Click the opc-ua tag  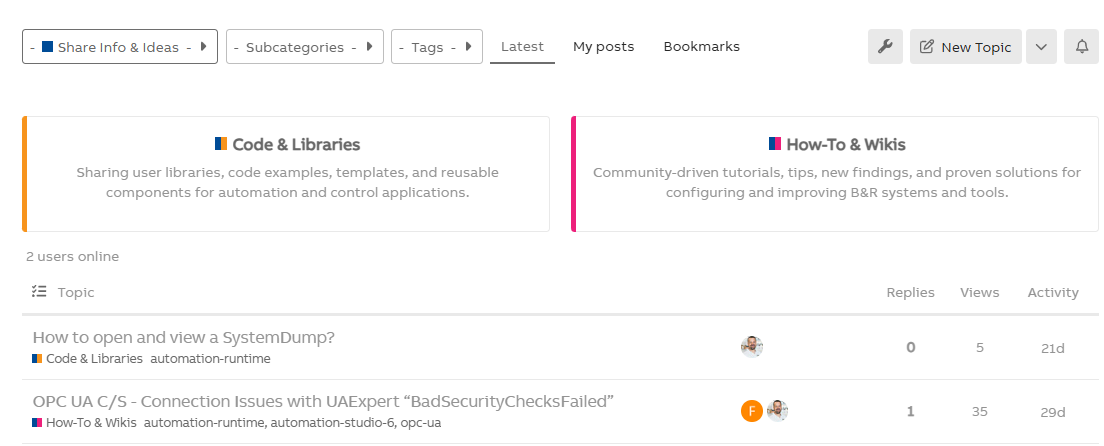tap(420, 422)
